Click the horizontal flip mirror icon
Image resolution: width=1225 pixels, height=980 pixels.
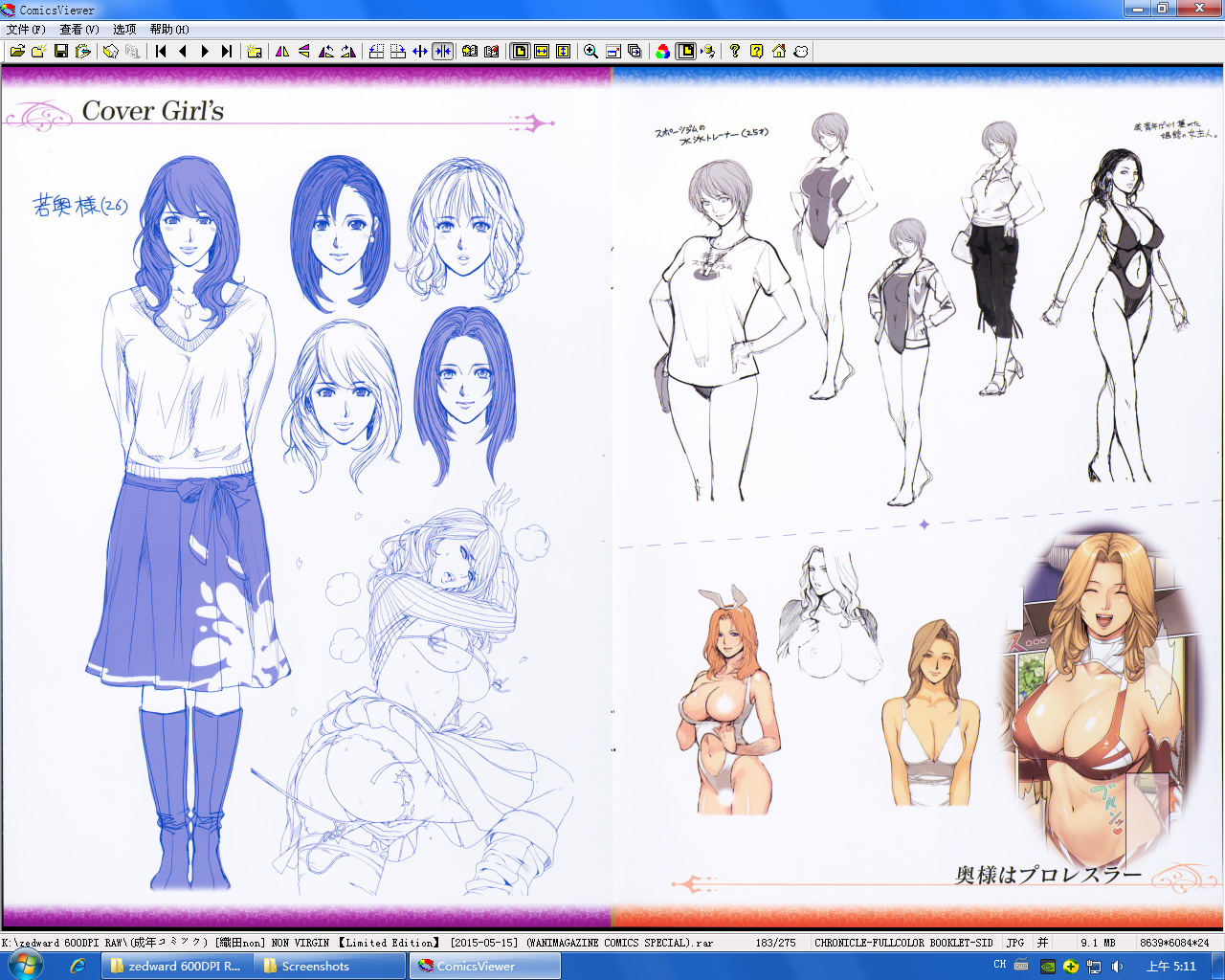(x=282, y=52)
